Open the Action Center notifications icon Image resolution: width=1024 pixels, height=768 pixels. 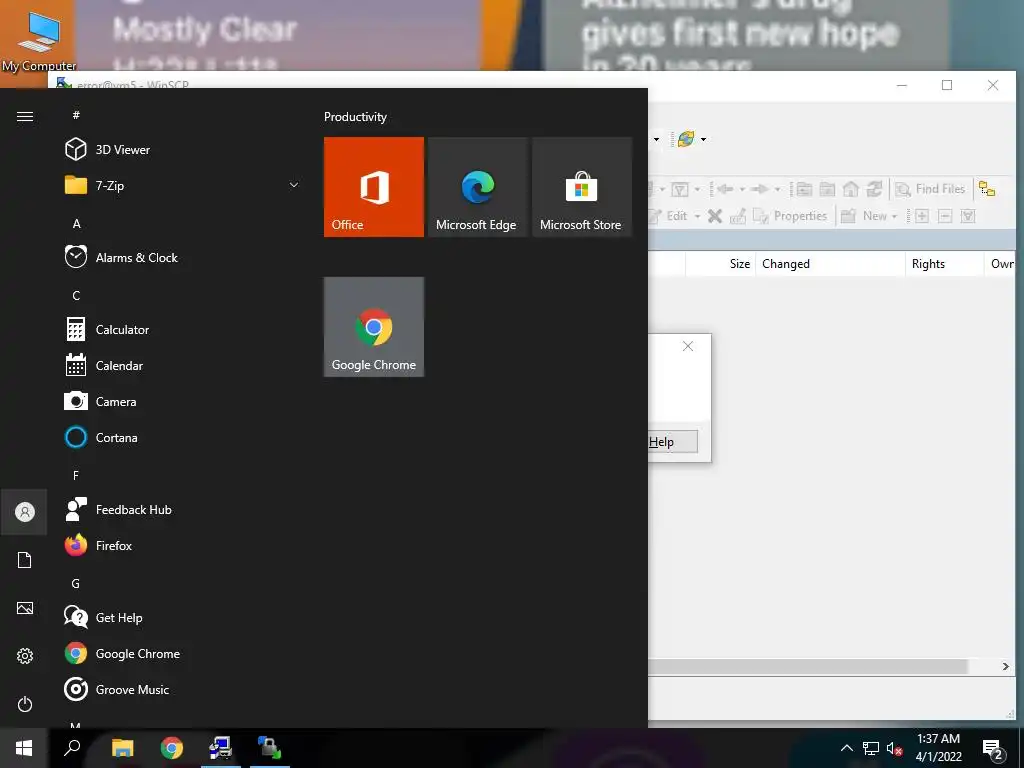pyautogui.click(x=992, y=748)
